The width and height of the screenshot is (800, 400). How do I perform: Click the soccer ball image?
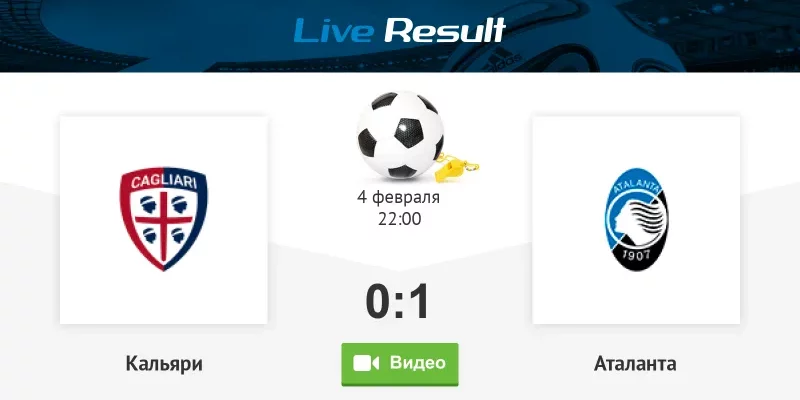click(x=401, y=135)
